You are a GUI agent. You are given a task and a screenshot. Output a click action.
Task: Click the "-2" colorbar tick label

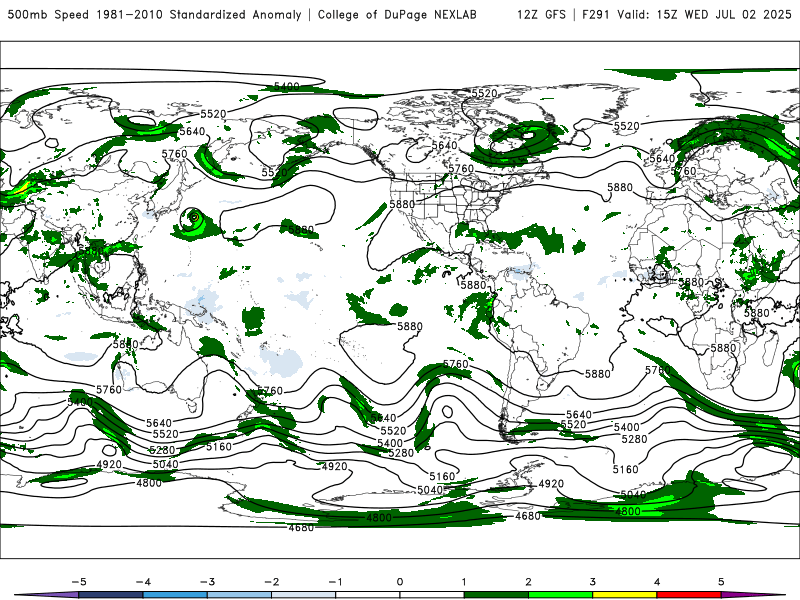coord(271,582)
